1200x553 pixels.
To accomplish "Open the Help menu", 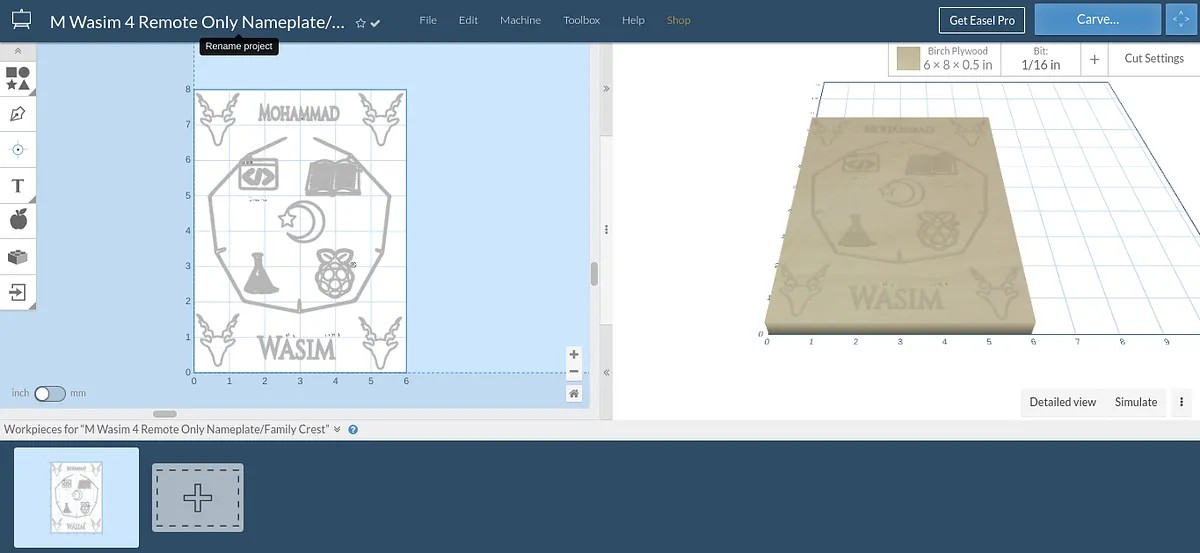I will tap(633, 20).
